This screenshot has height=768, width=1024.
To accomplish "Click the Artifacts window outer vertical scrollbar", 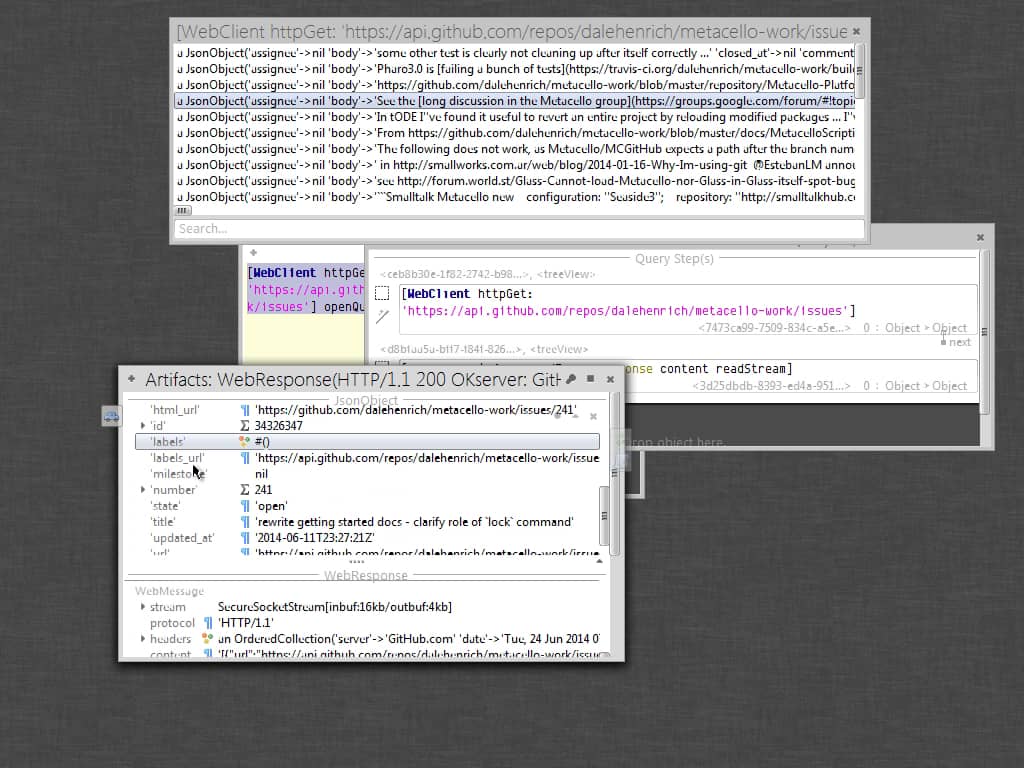I will pyautogui.click(x=615, y=473).
